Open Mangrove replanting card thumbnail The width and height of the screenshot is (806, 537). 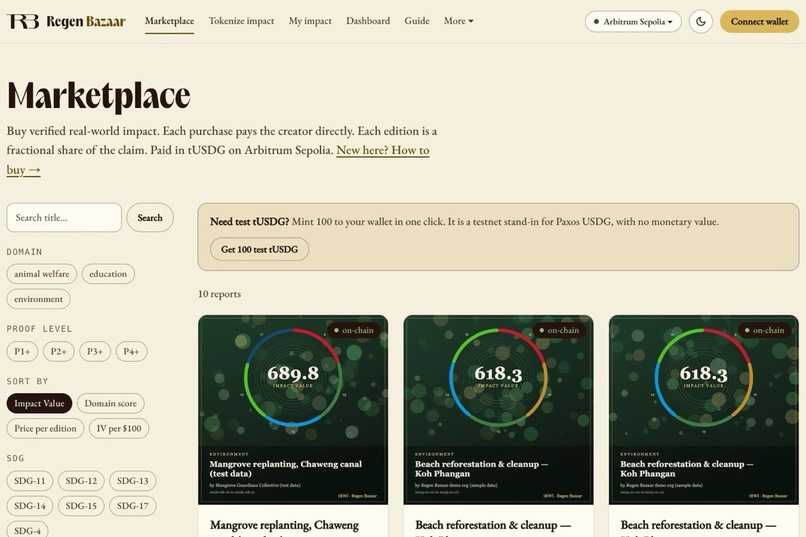[x=293, y=410]
